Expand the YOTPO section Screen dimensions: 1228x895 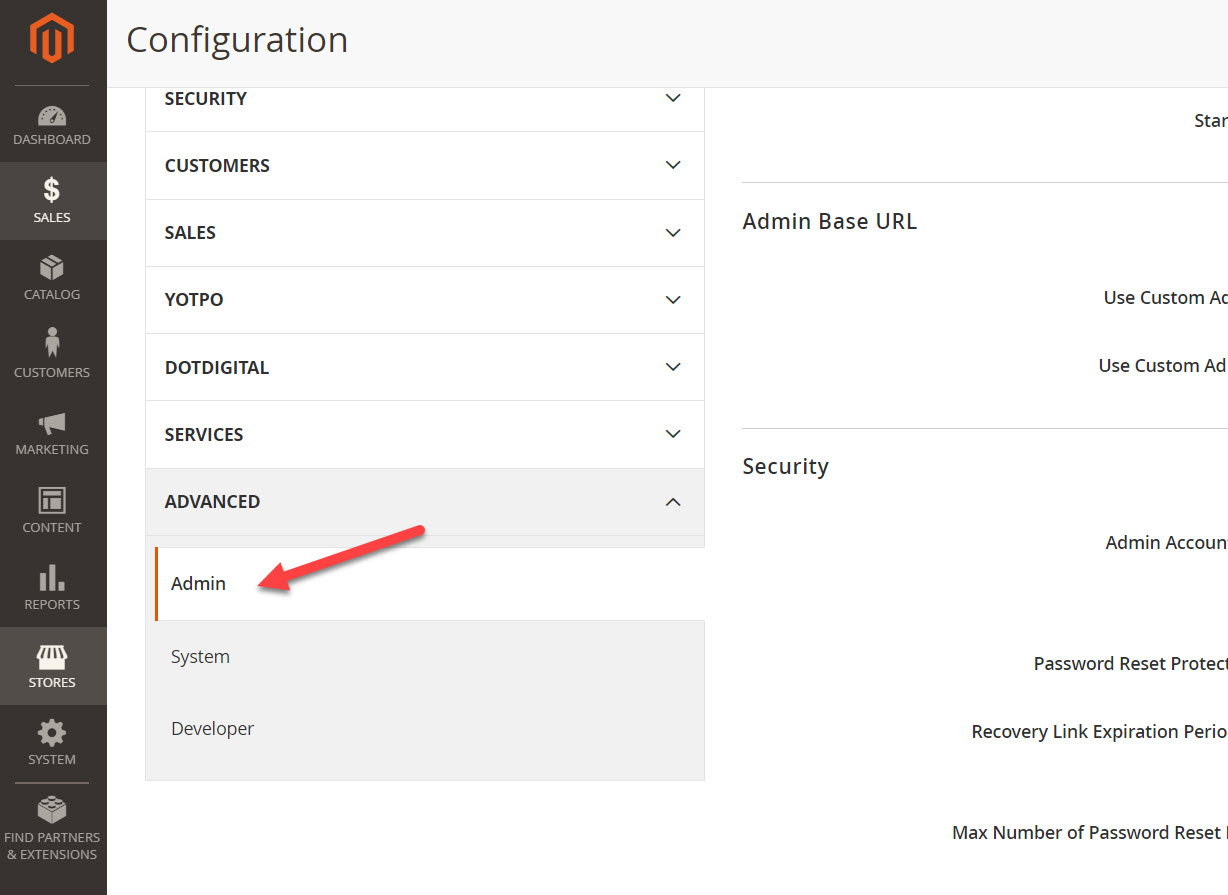pos(424,299)
